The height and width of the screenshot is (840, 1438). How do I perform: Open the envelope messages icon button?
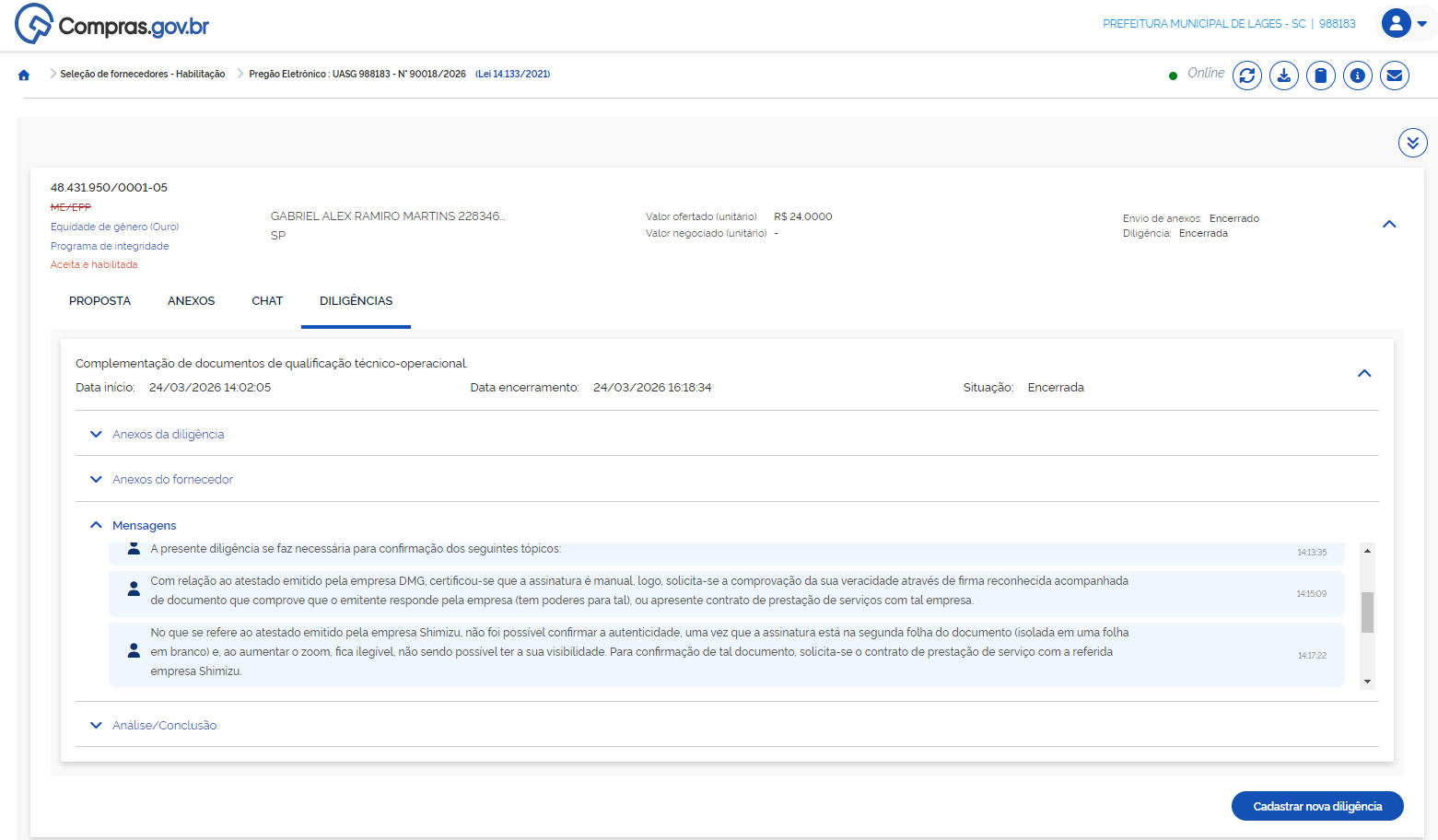(1395, 76)
